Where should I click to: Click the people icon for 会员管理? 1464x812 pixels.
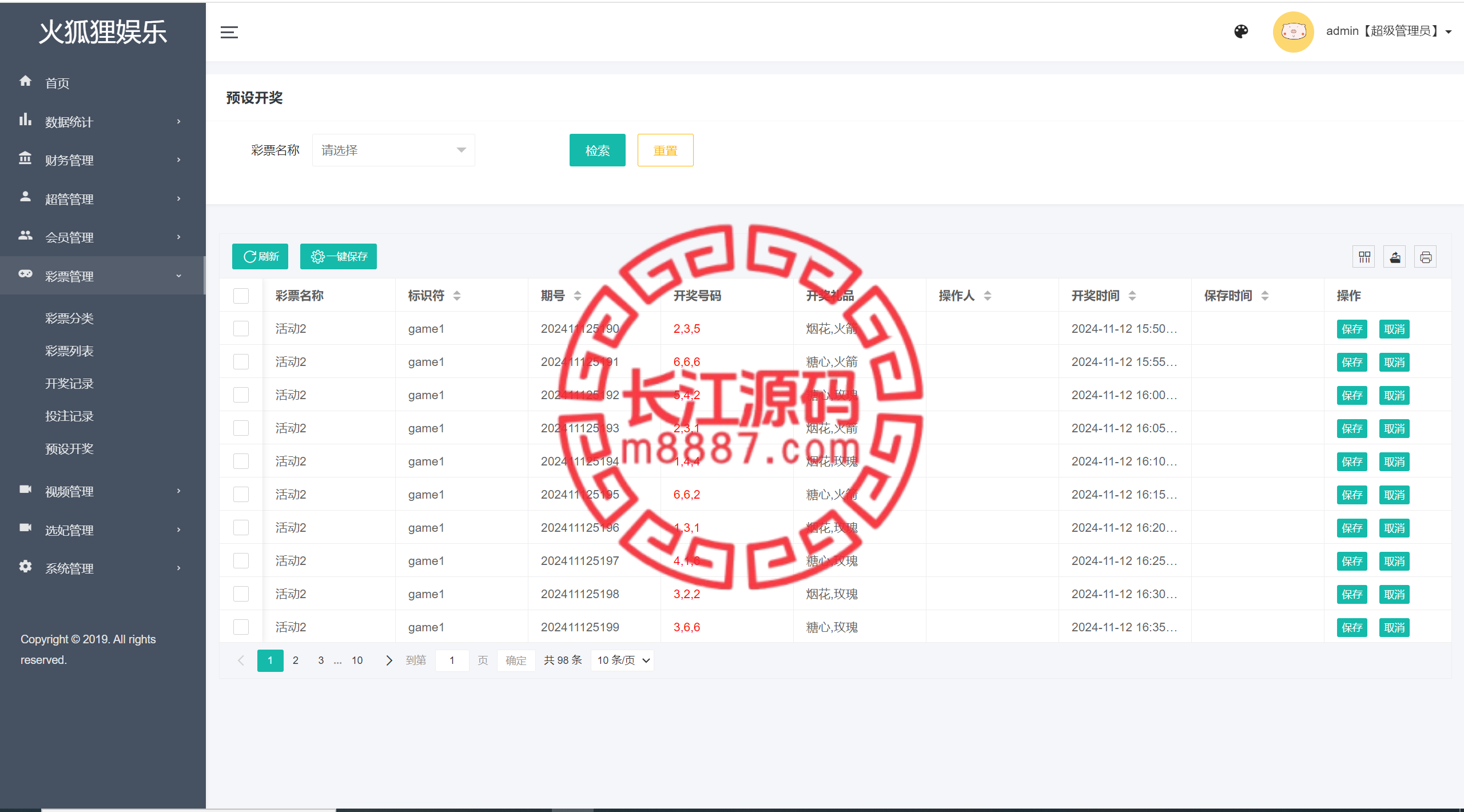[x=25, y=235]
